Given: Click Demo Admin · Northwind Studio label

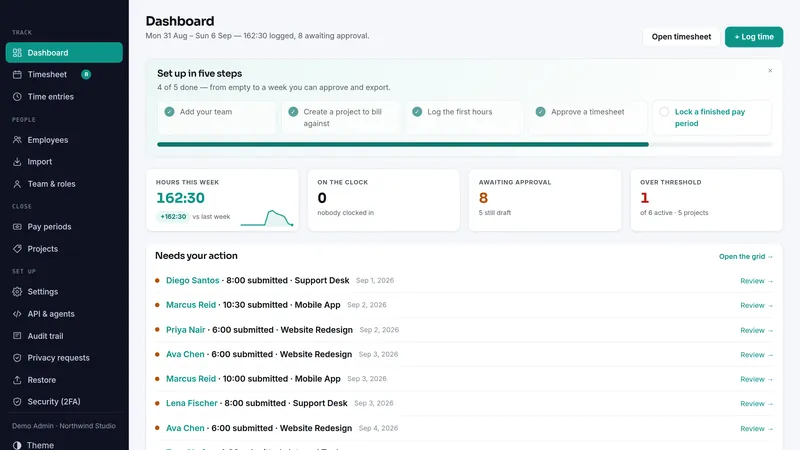Looking at the screenshot, I should click(64, 426).
